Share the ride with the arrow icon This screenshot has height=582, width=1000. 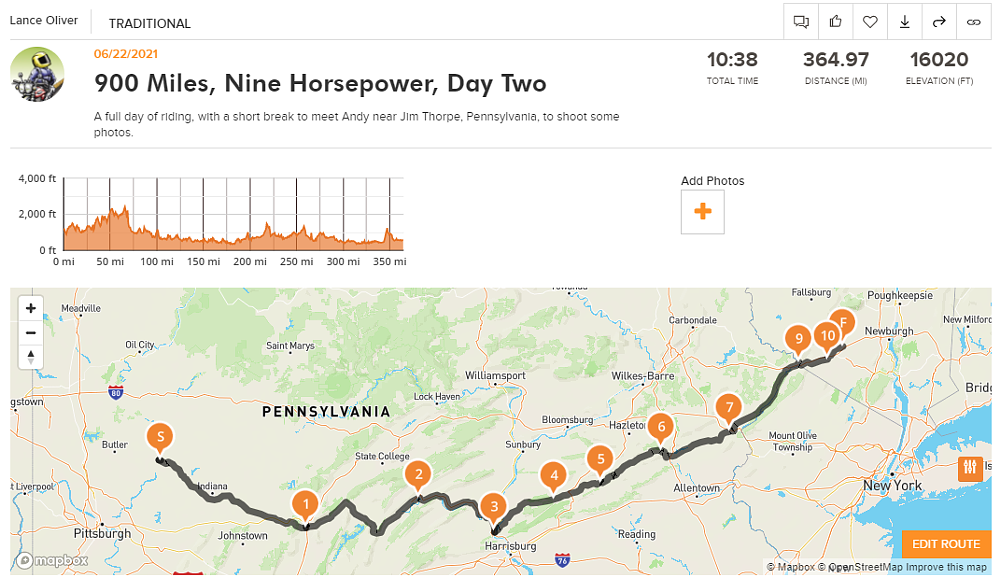pos(939,21)
